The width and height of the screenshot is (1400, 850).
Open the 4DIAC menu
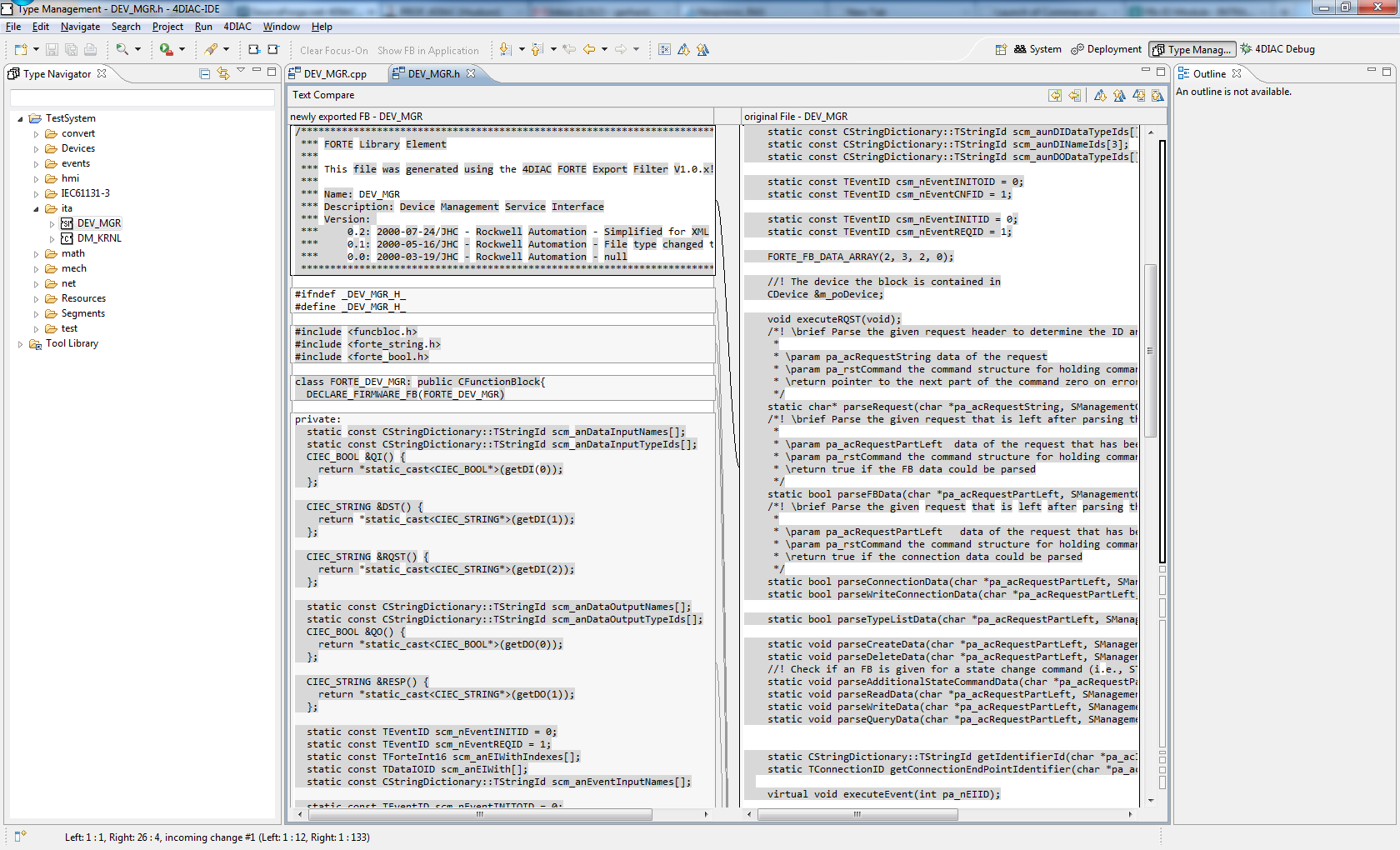(x=237, y=27)
